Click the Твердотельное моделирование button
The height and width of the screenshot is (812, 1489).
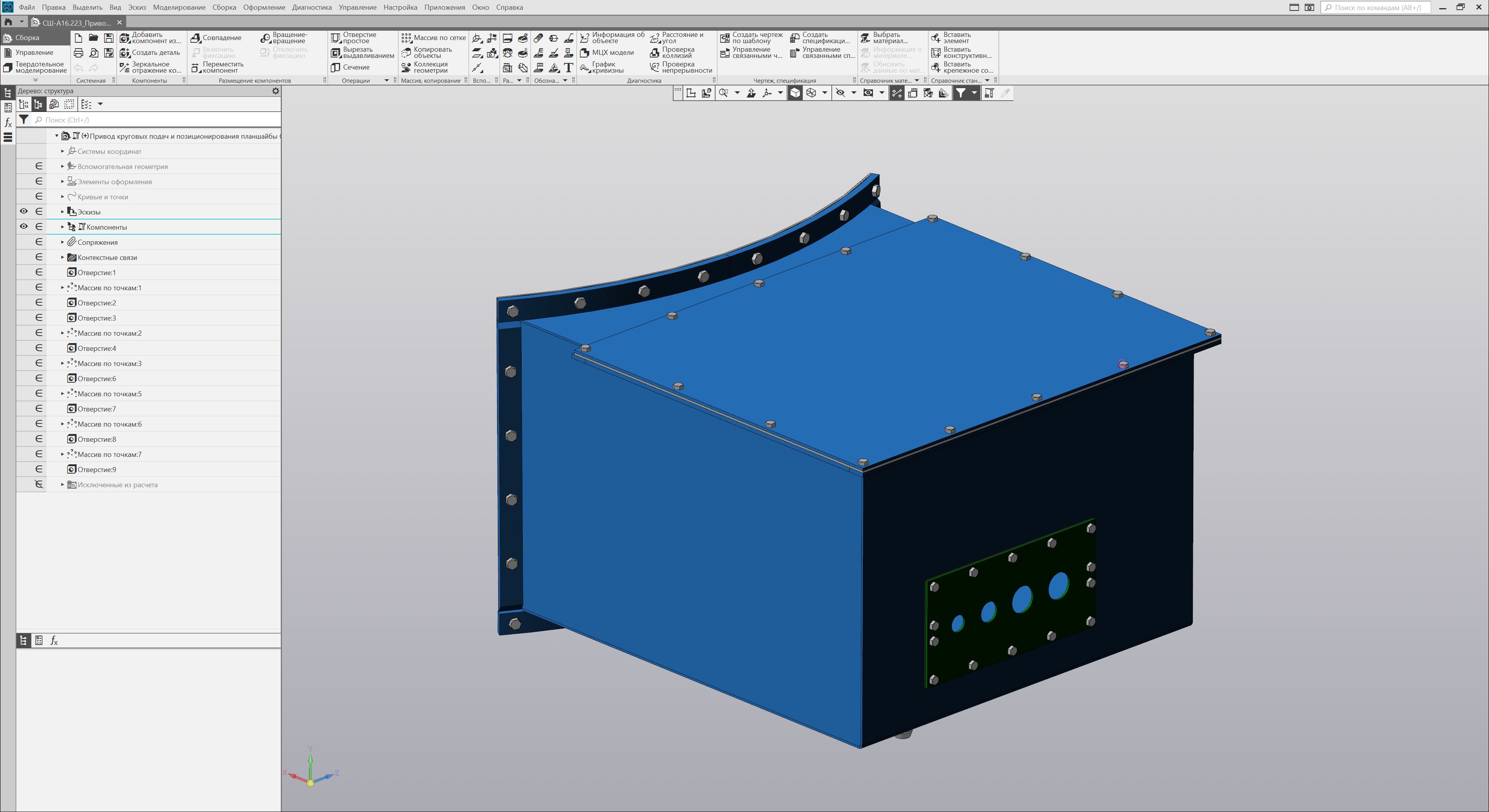35,68
